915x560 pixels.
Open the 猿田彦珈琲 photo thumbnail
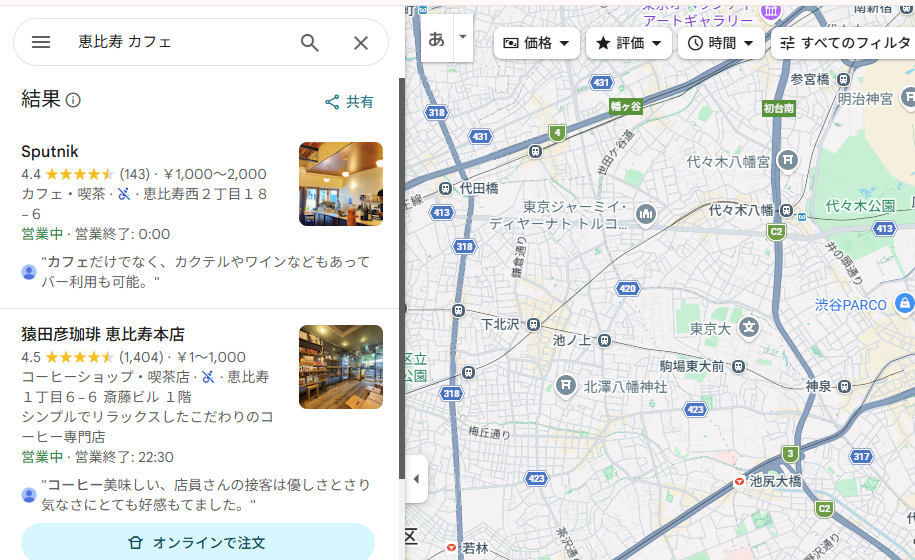pyautogui.click(x=341, y=367)
